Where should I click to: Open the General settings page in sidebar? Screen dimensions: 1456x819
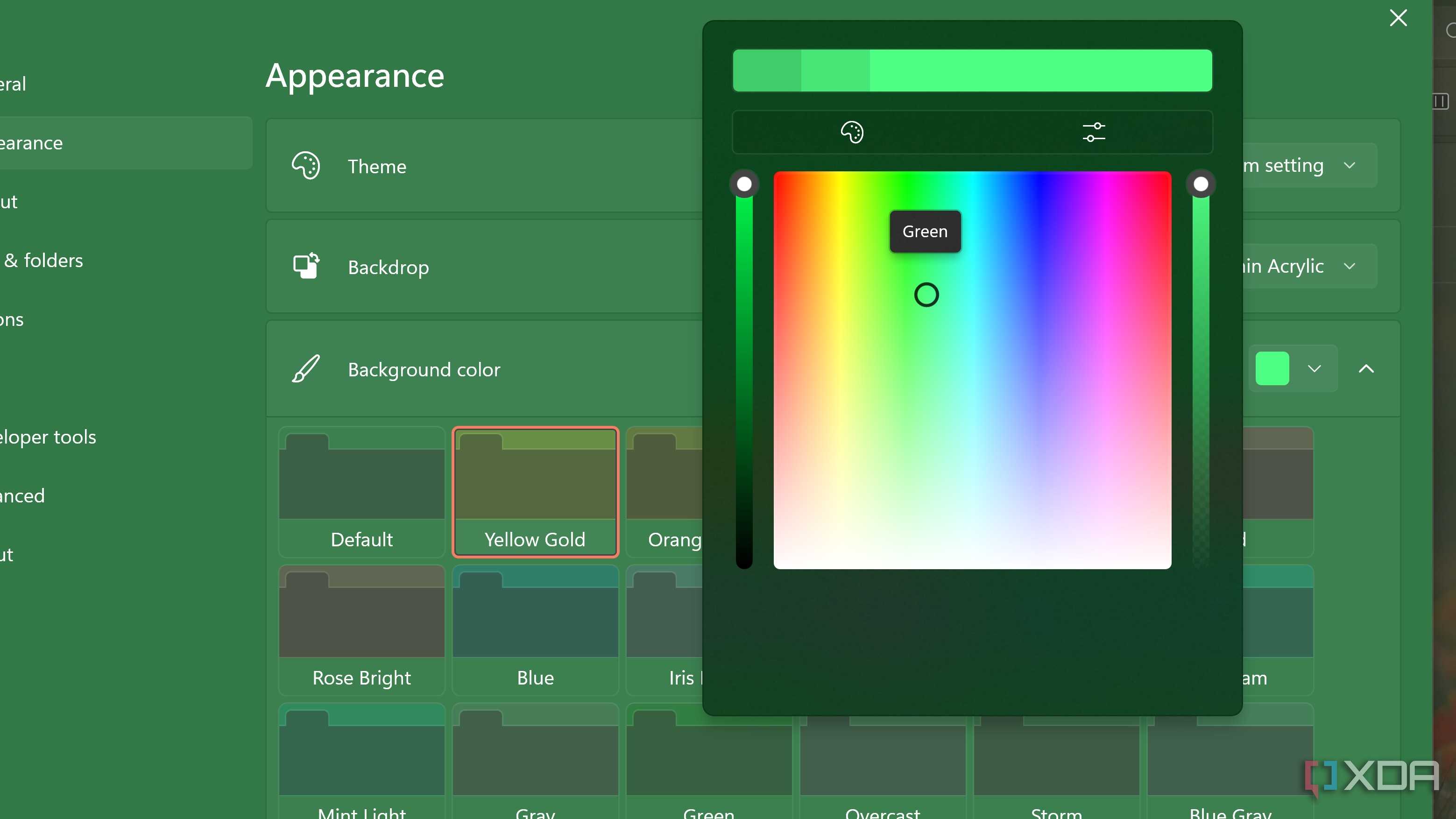[126, 84]
